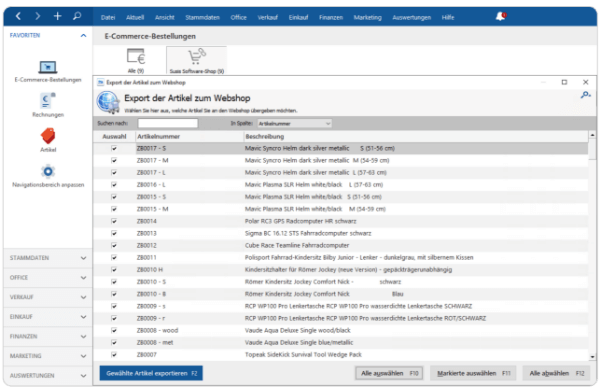
Task: Select row Polar RC3 GPS Radcomputer HR schwarz
Action: click(x=341, y=221)
